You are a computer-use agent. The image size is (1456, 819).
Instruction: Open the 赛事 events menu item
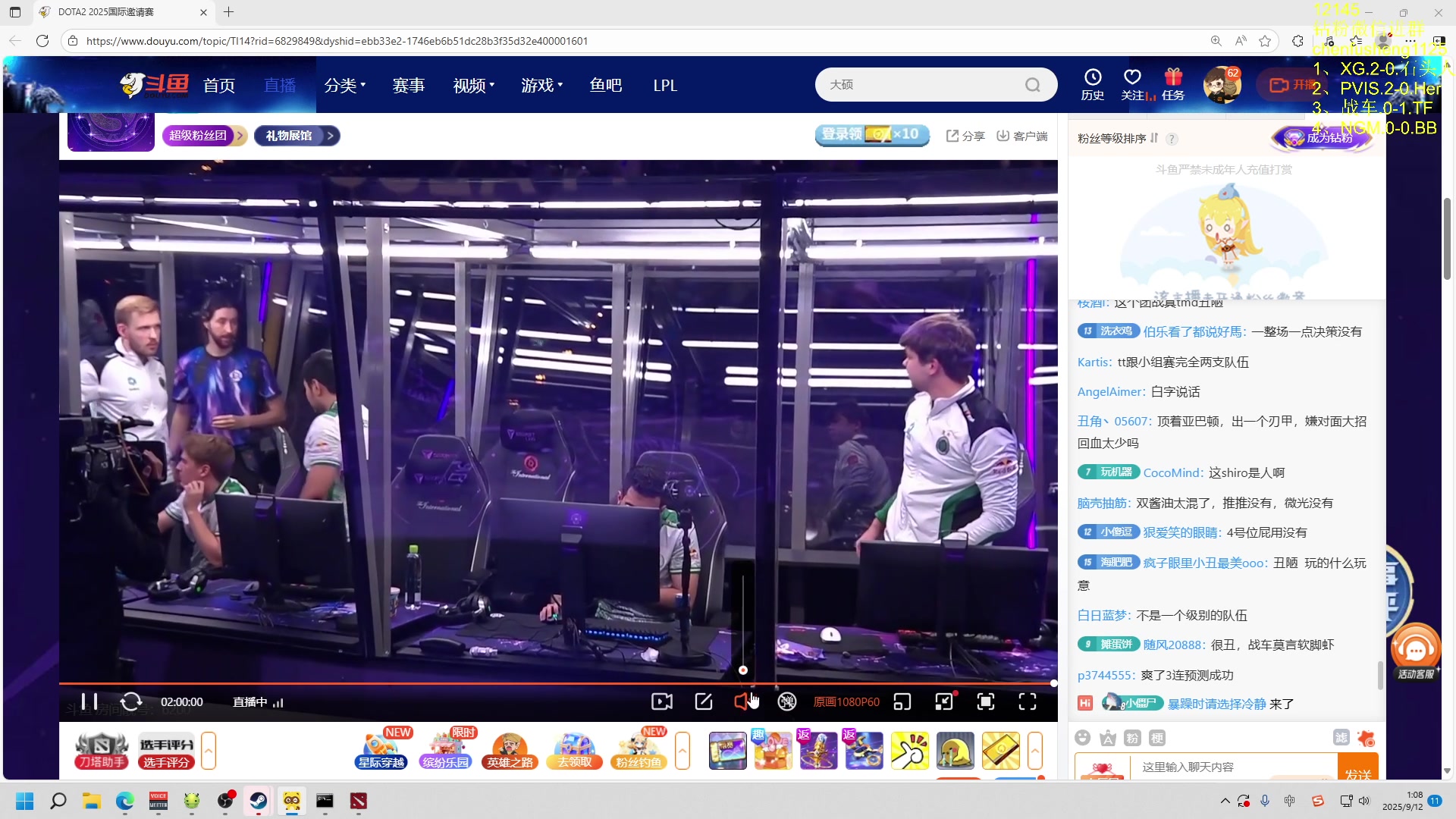[409, 86]
